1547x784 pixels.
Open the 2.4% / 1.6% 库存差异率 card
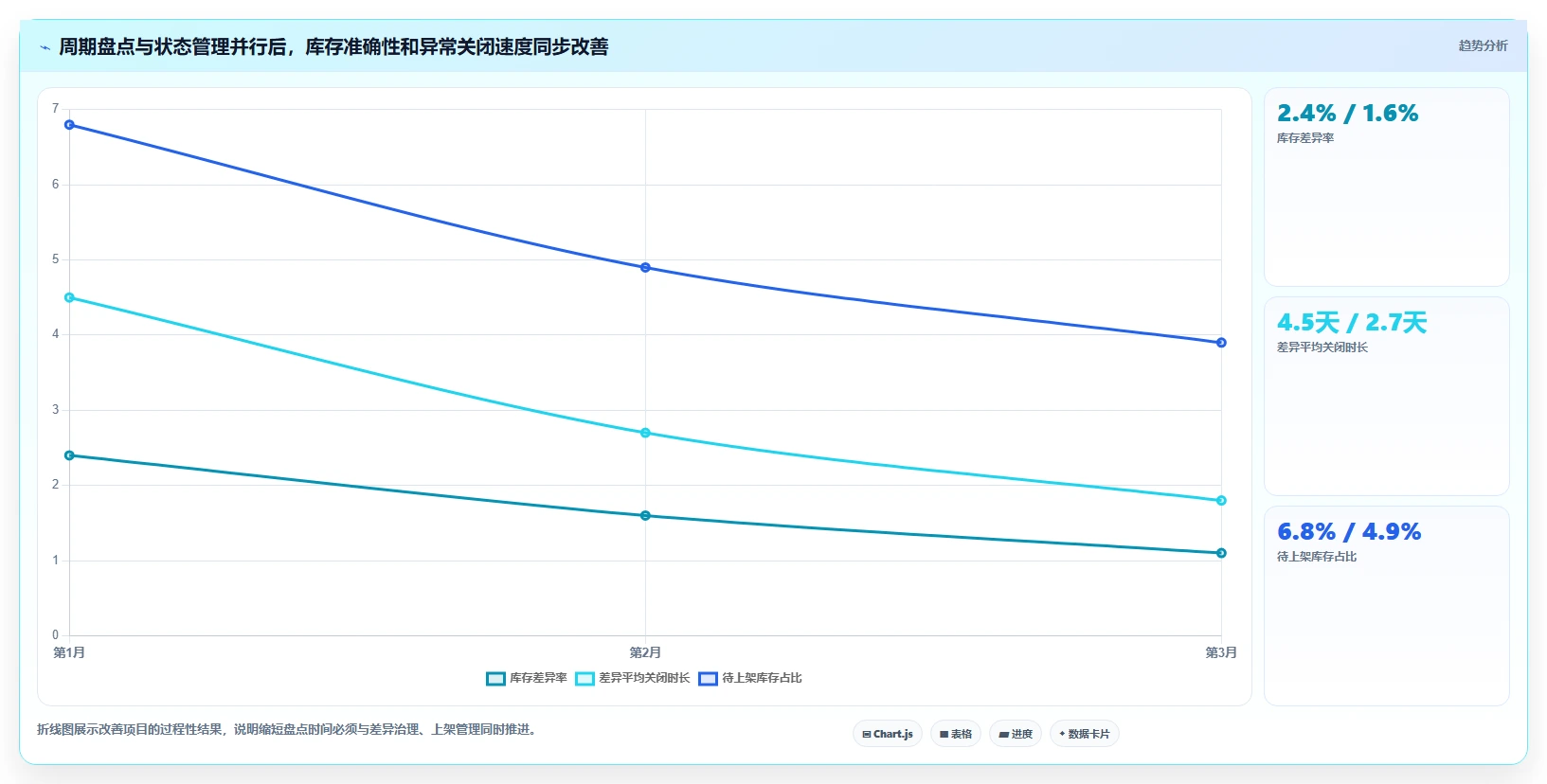[x=1386, y=187]
